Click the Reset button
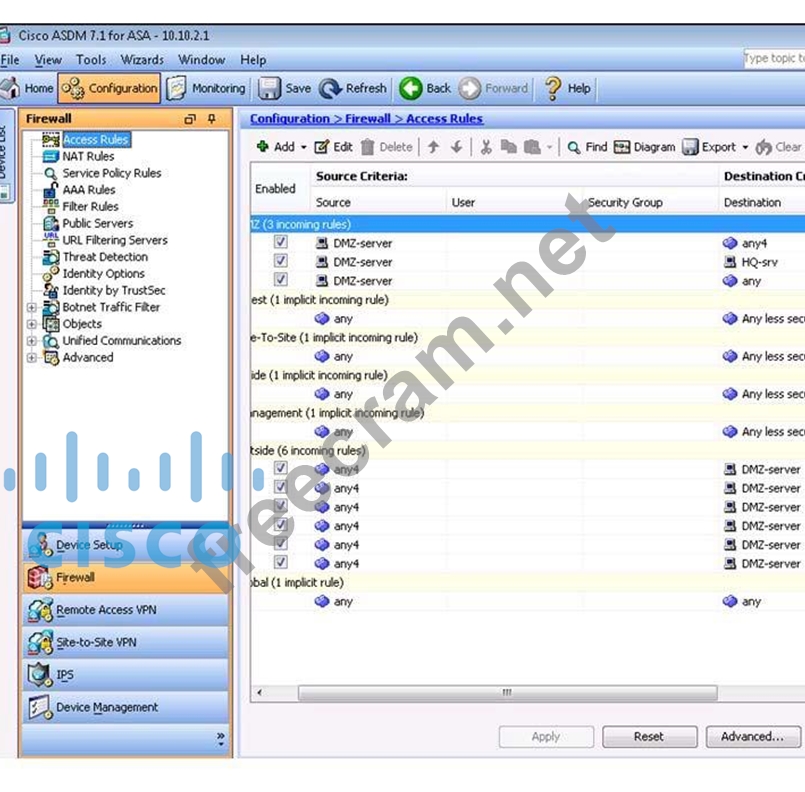 (648, 737)
